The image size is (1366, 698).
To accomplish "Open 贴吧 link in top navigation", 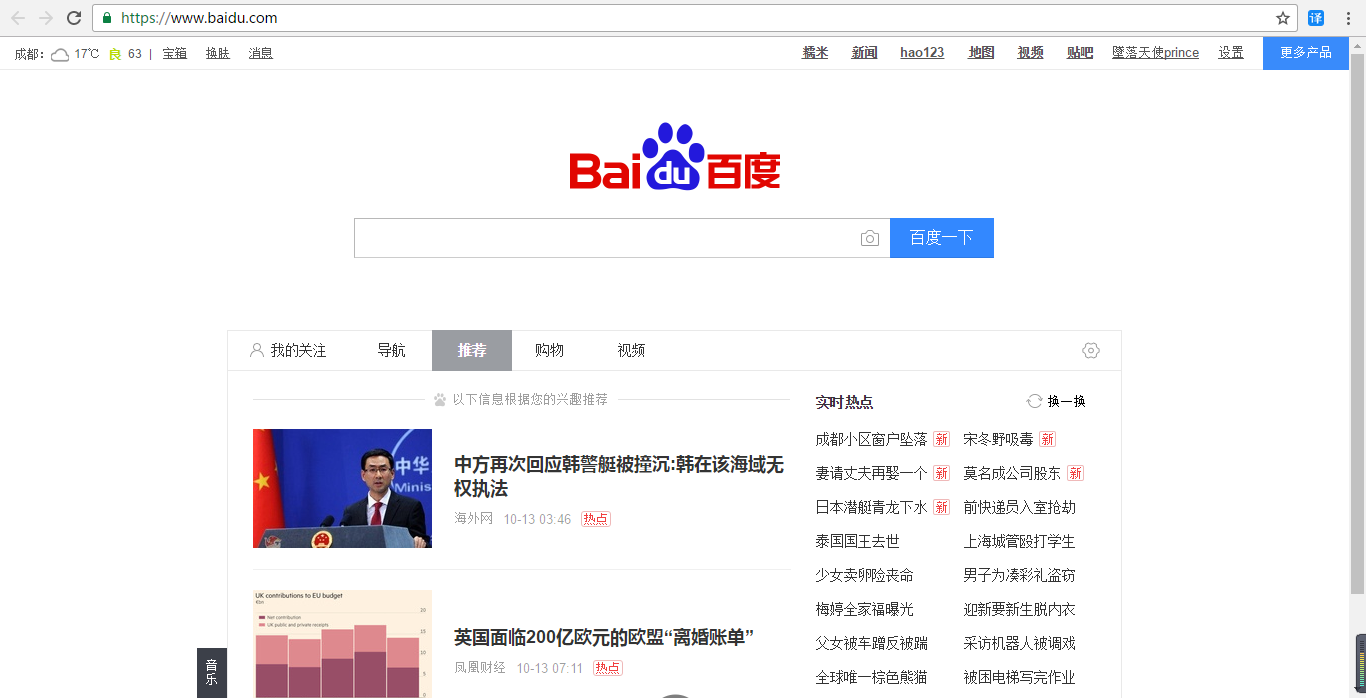I will click(x=1080, y=53).
